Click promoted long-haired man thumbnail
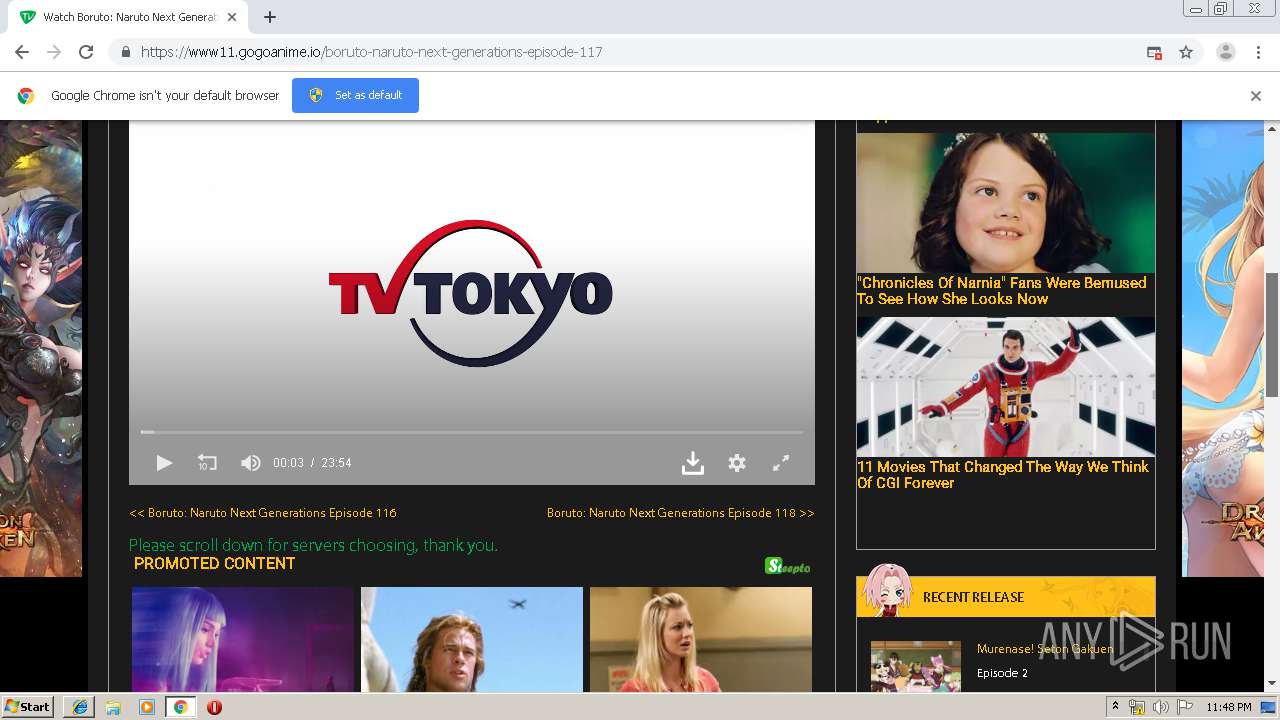Screen dimensions: 1280x720 (x=472, y=640)
